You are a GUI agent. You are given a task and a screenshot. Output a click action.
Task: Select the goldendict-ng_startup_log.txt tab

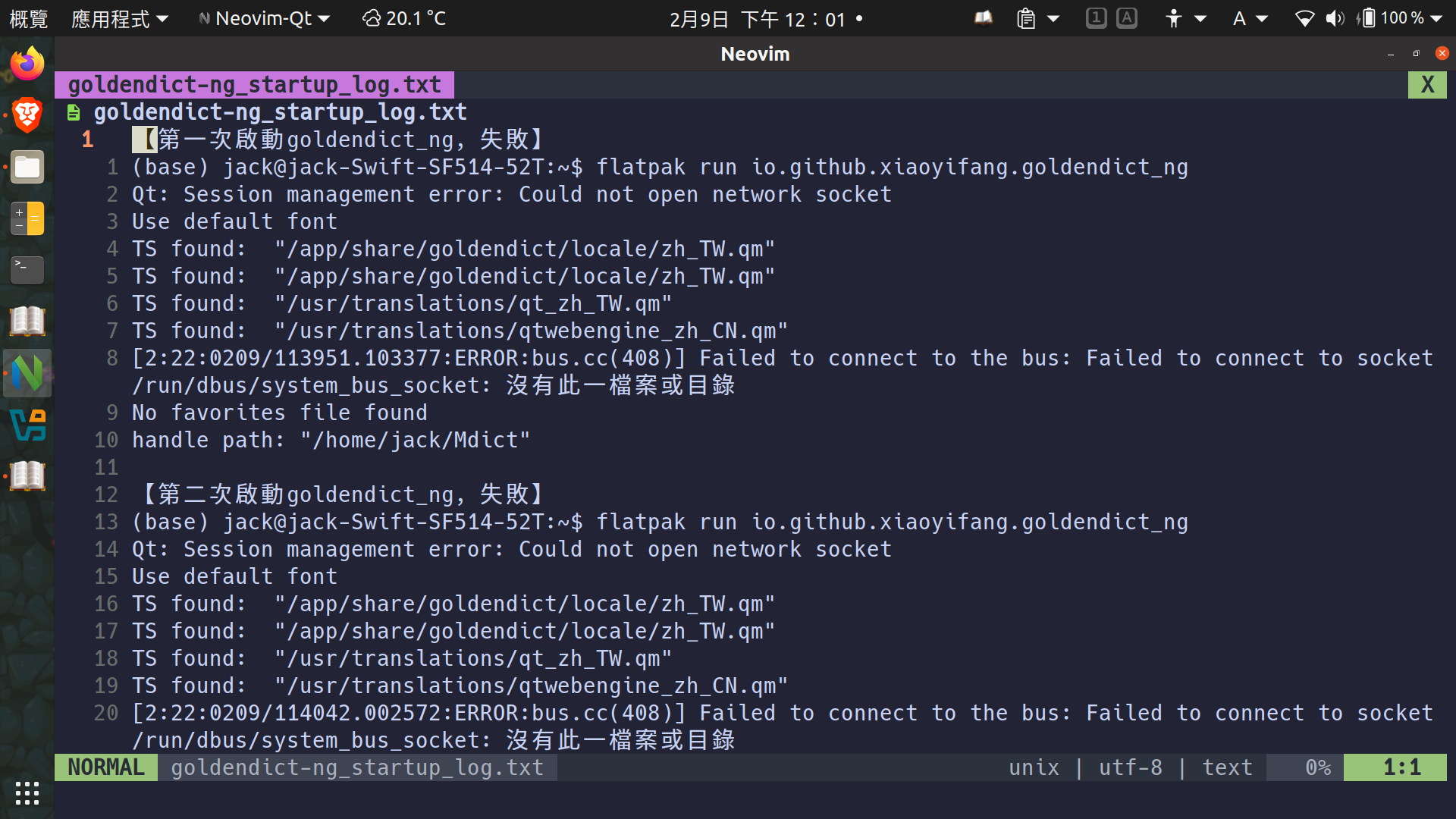[254, 84]
